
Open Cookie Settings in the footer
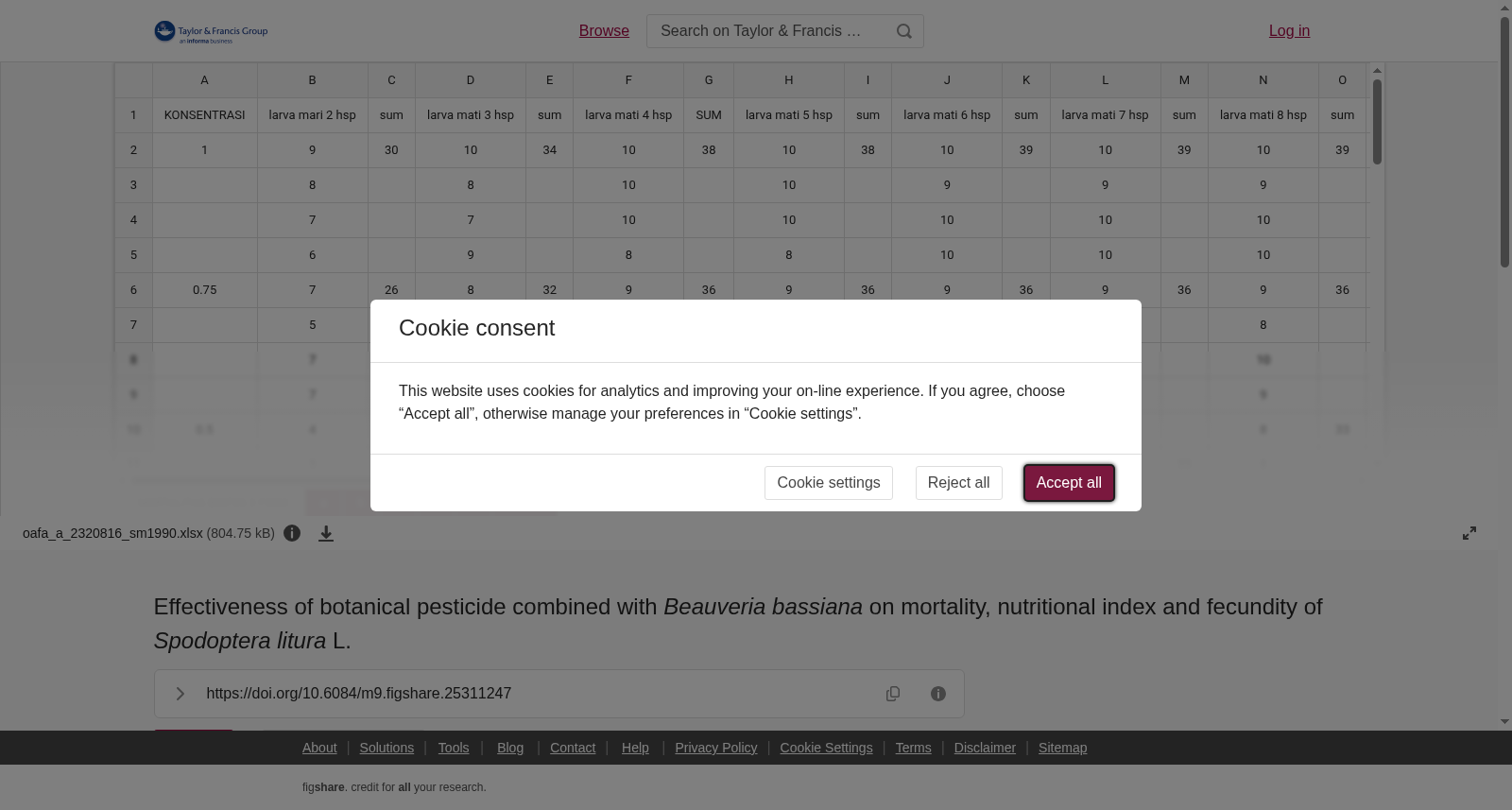pos(826,748)
